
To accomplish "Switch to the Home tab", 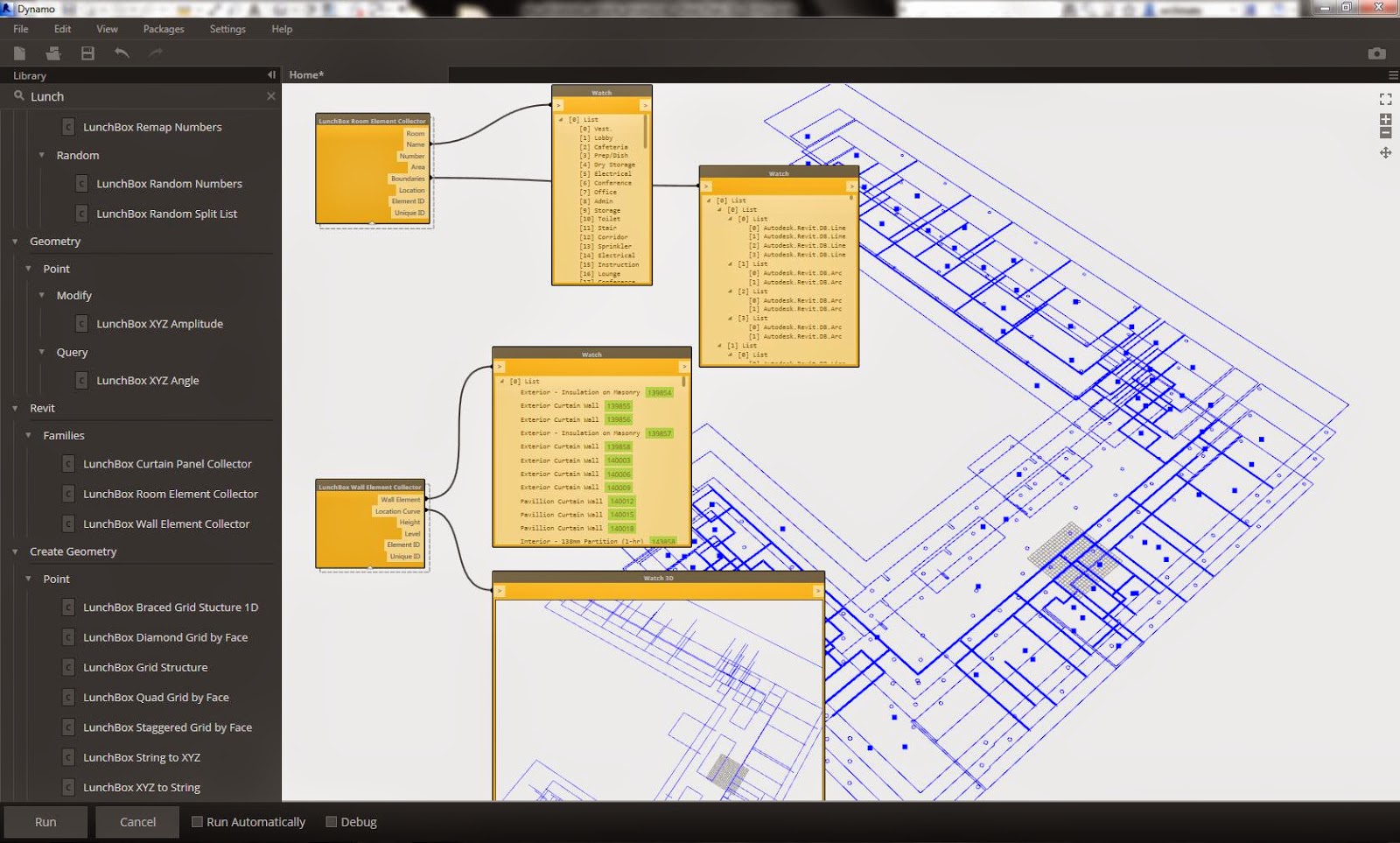I will (x=307, y=74).
